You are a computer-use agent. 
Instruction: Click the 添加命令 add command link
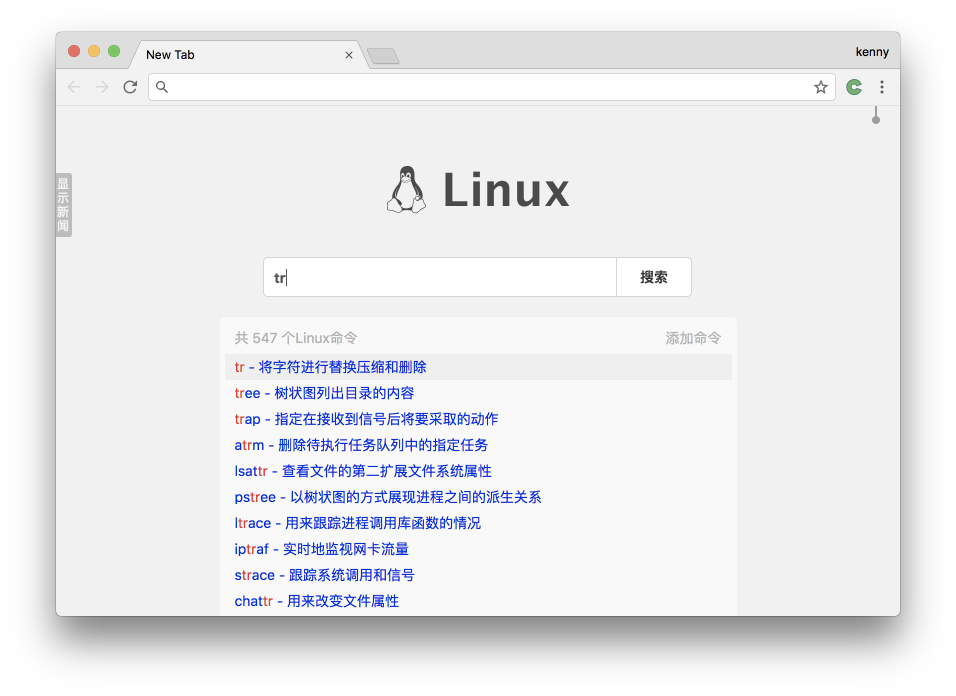tap(693, 338)
